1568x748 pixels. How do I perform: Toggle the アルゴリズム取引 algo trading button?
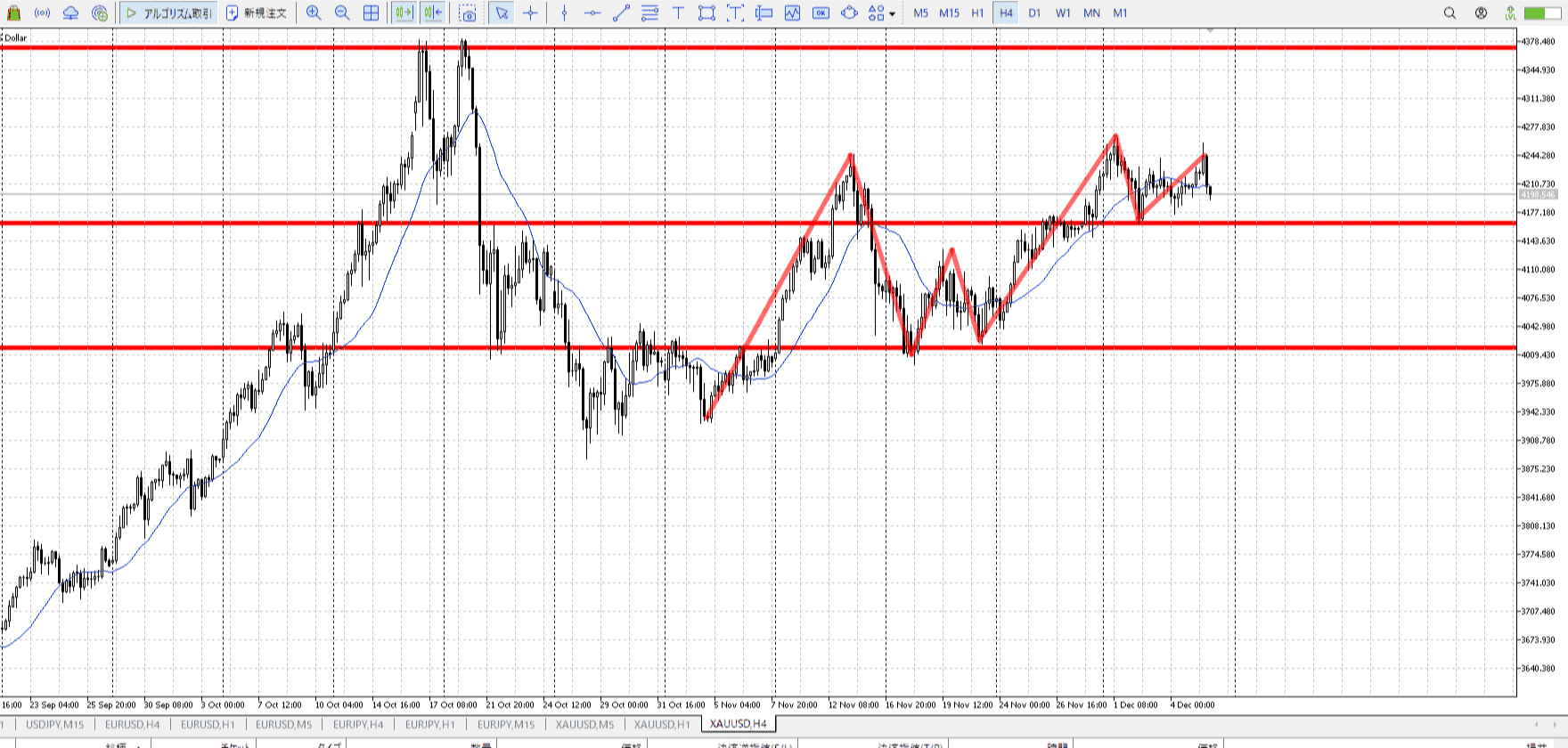click(x=169, y=13)
